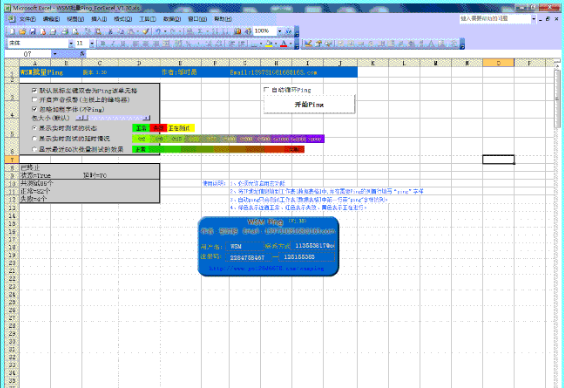Click the Print icon in standard toolbar
This screenshot has height=388, width=564.
click(65, 32)
